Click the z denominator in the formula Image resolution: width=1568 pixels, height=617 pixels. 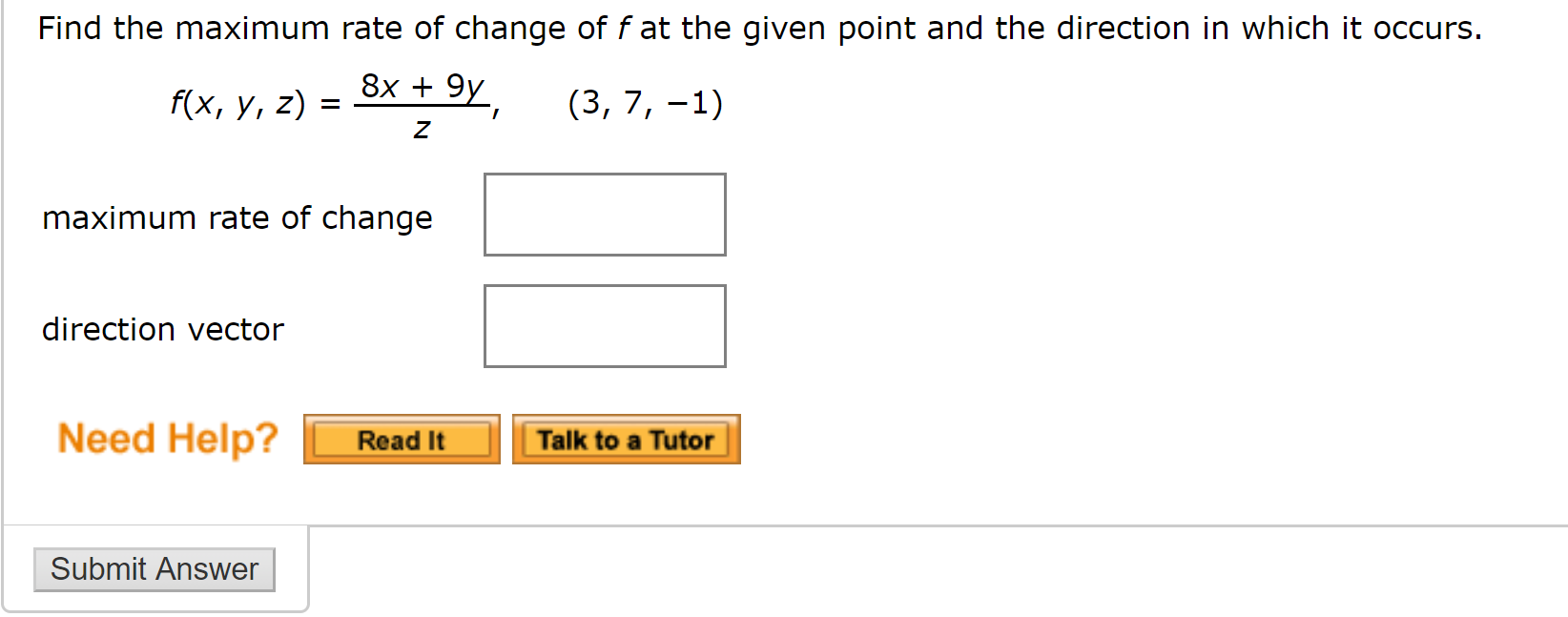pyautogui.click(x=421, y=128)
